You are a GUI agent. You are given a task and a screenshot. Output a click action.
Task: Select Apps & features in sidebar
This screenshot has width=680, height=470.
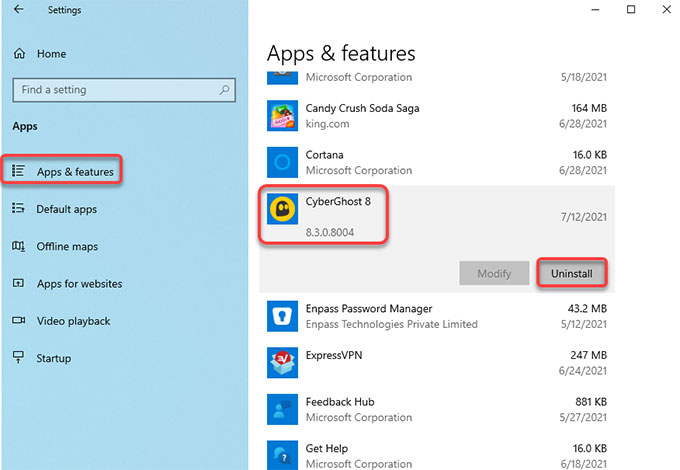[75, 172]
